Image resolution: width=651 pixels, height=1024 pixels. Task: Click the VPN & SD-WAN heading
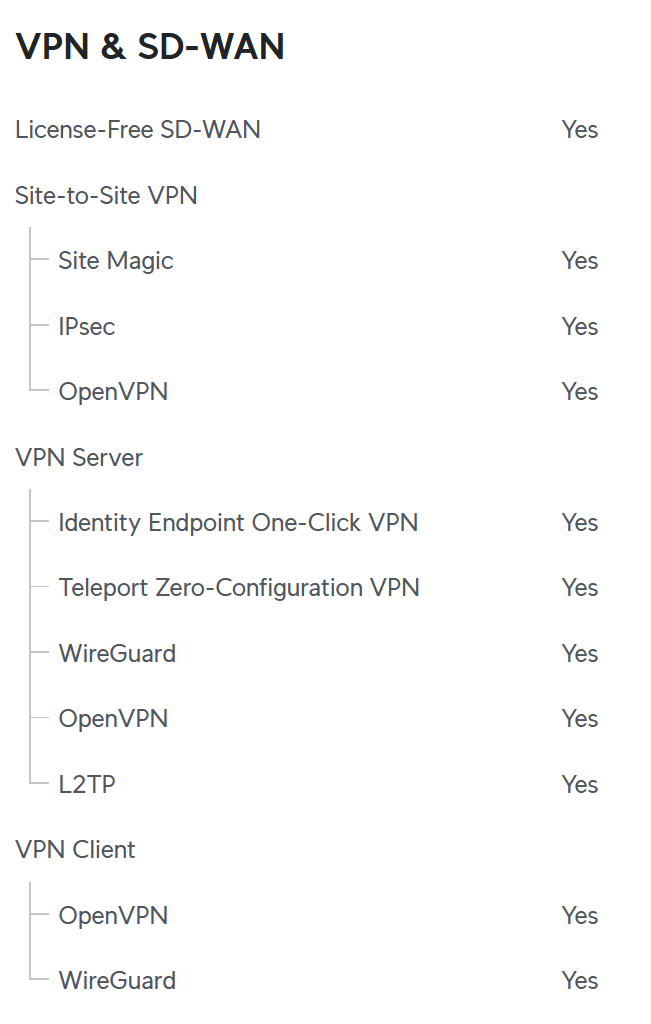pyautogui.click(x=150, y=47)
